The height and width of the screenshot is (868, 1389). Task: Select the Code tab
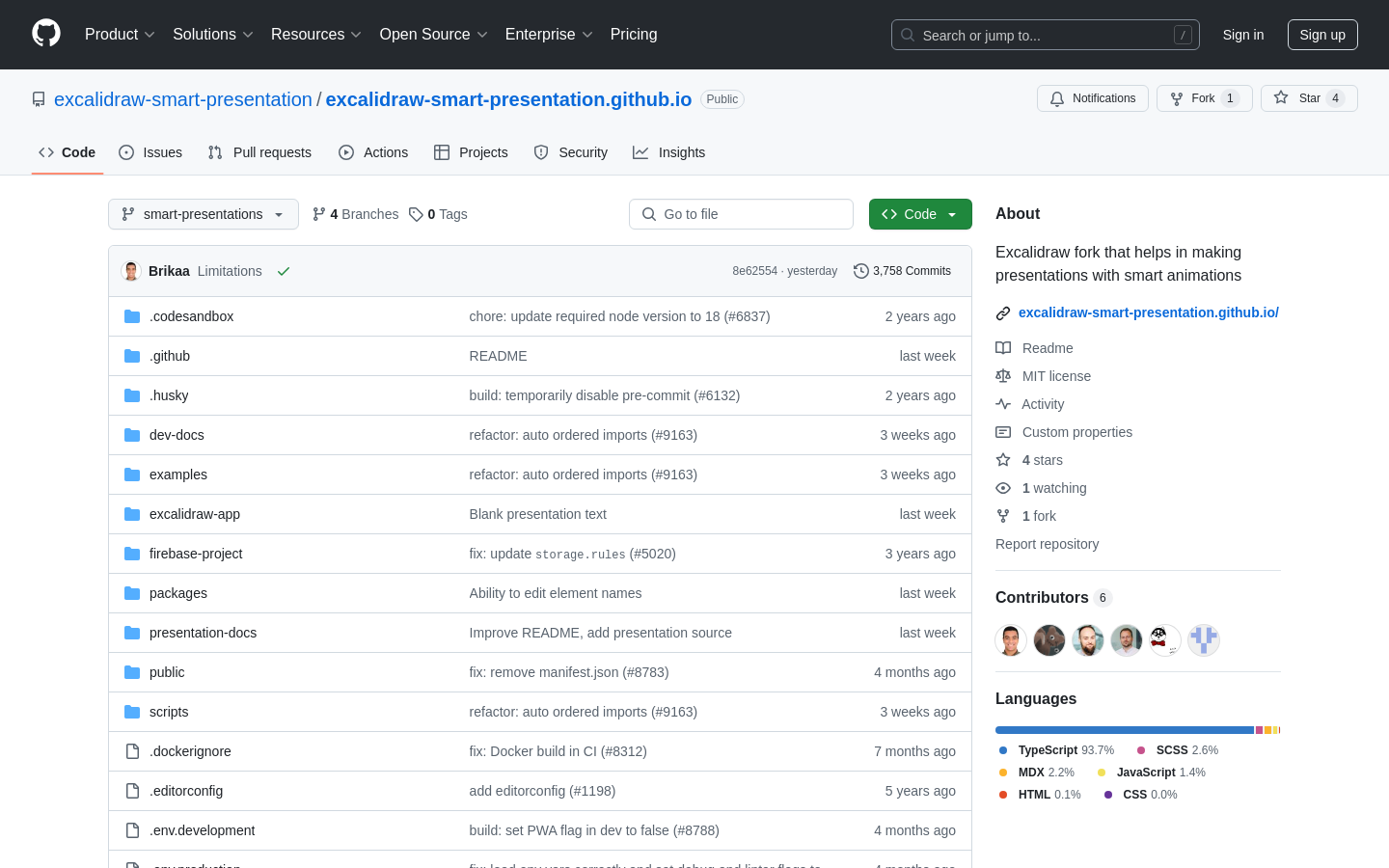[68, 152]
